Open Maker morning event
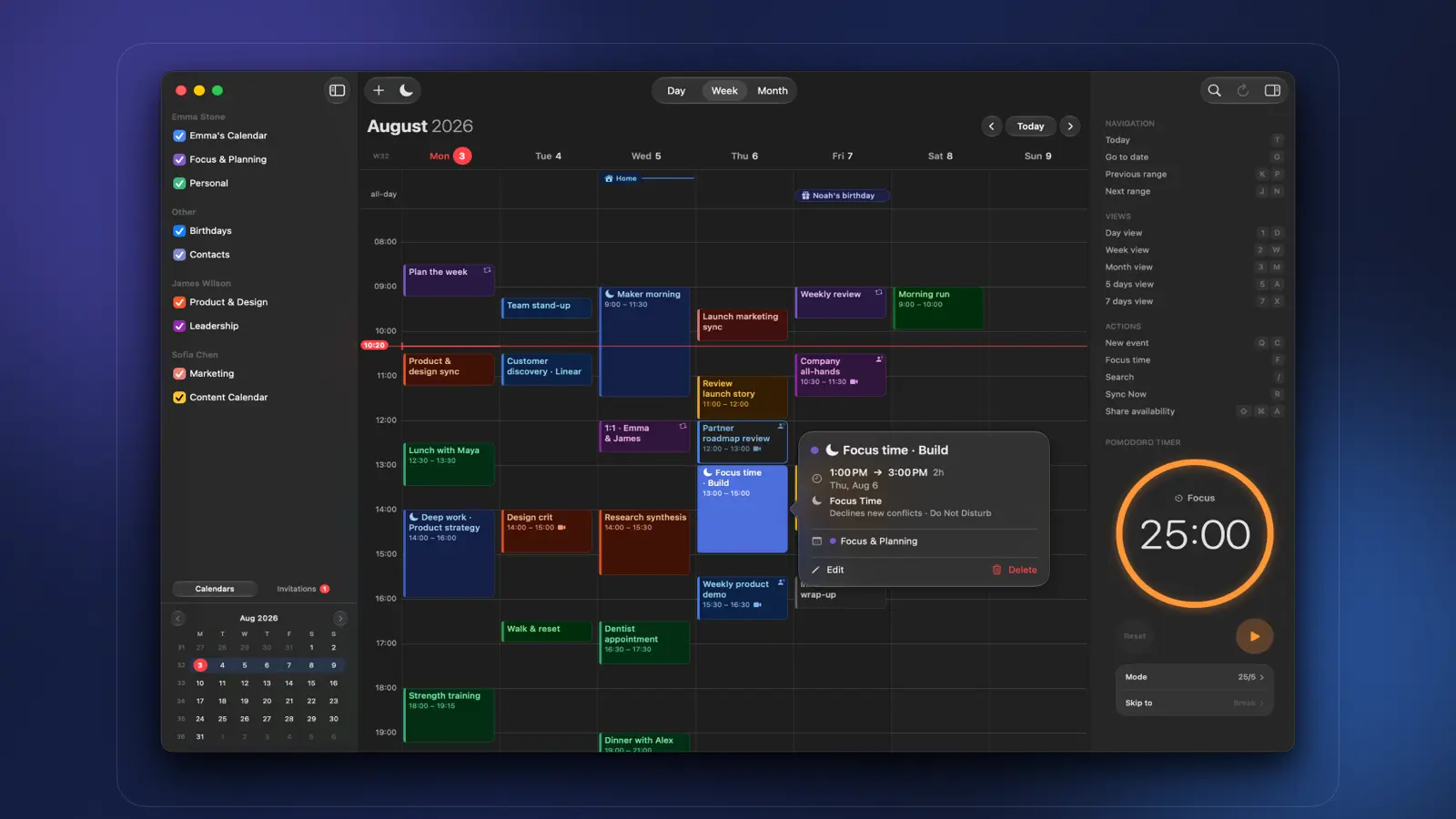This screenshot has width=1456, height=819. tap(644, 344)
